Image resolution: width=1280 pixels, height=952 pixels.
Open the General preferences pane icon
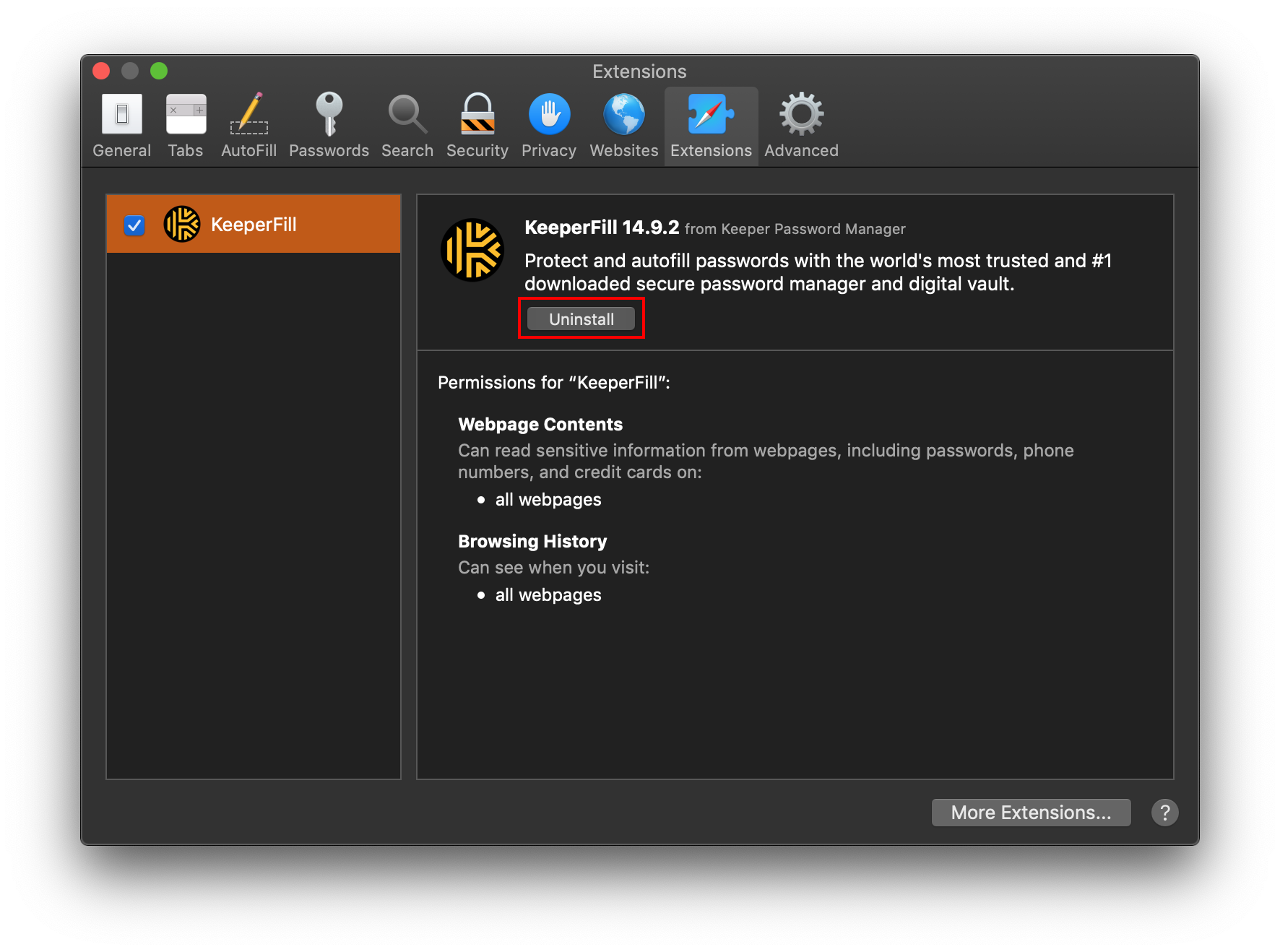(x=121, y=116)
